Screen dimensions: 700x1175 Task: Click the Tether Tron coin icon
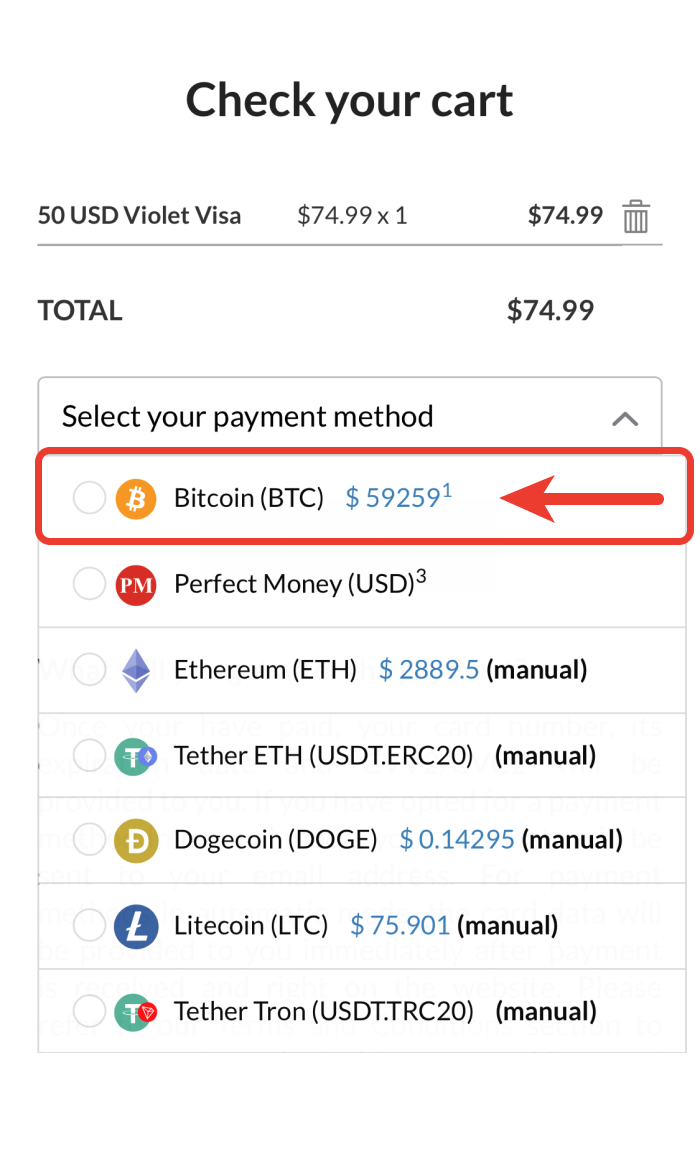(136, 1012)
